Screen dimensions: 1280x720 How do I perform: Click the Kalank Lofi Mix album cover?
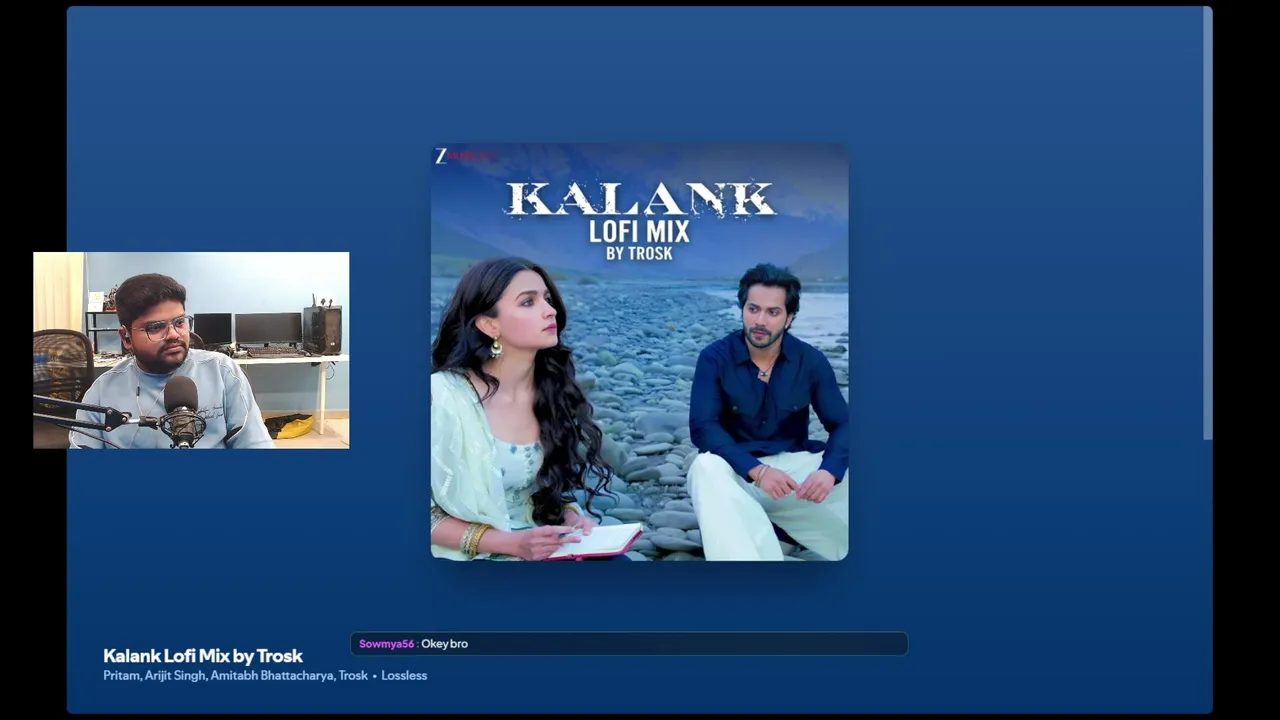[639, 351]
